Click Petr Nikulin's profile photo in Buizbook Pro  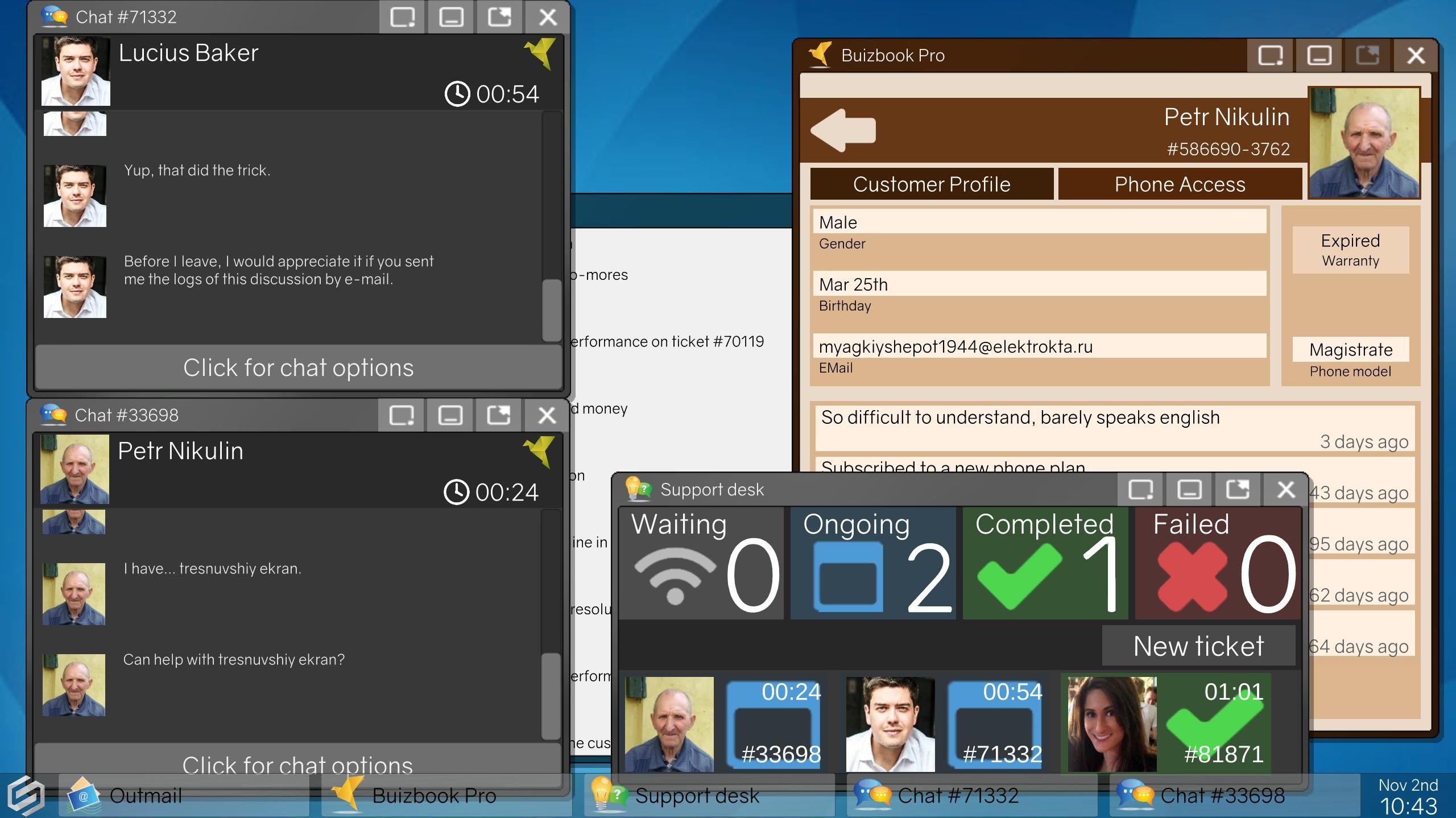click(x=1364, y=143)
